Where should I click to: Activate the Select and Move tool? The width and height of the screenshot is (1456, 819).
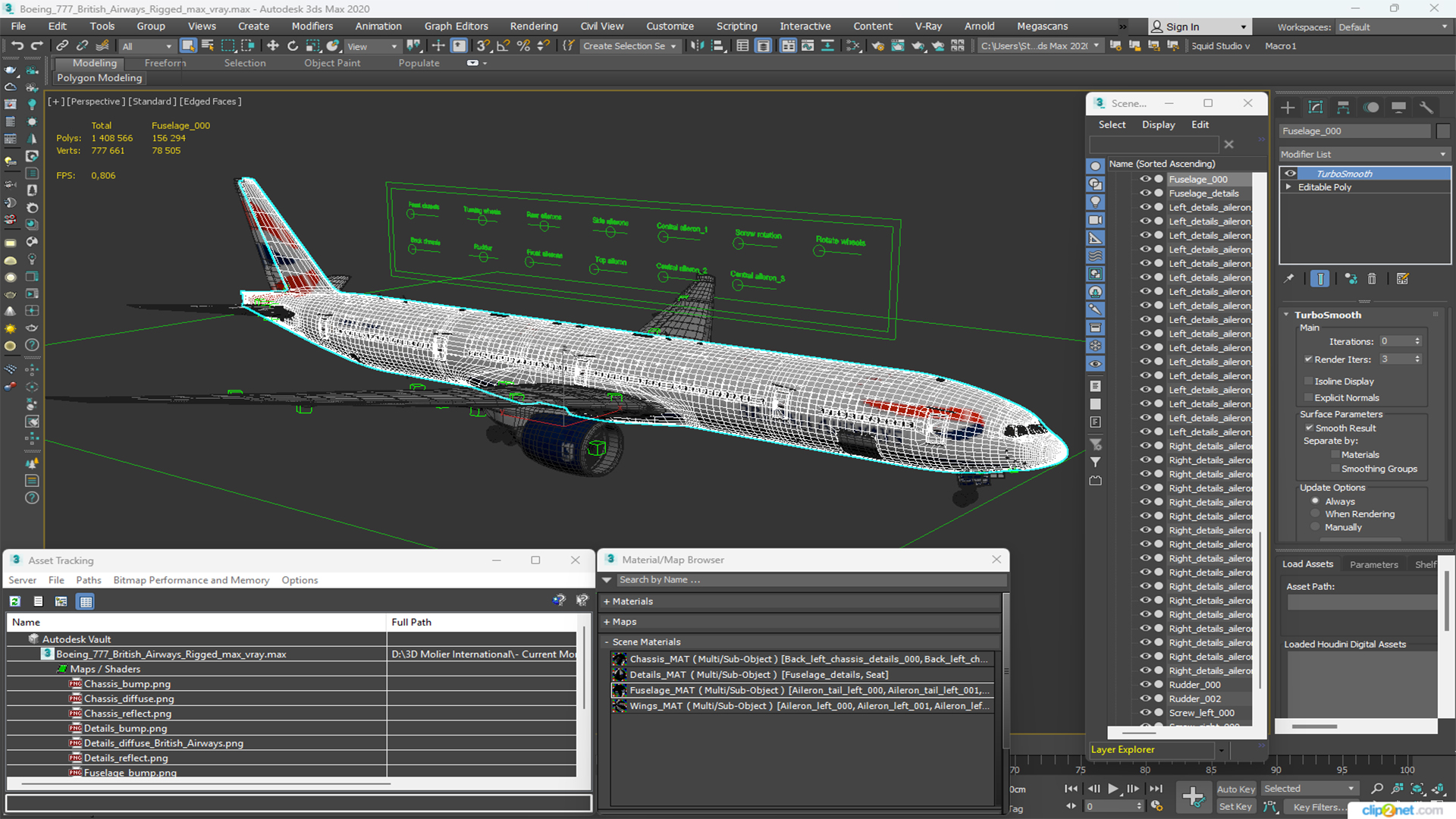pos(273,46)
